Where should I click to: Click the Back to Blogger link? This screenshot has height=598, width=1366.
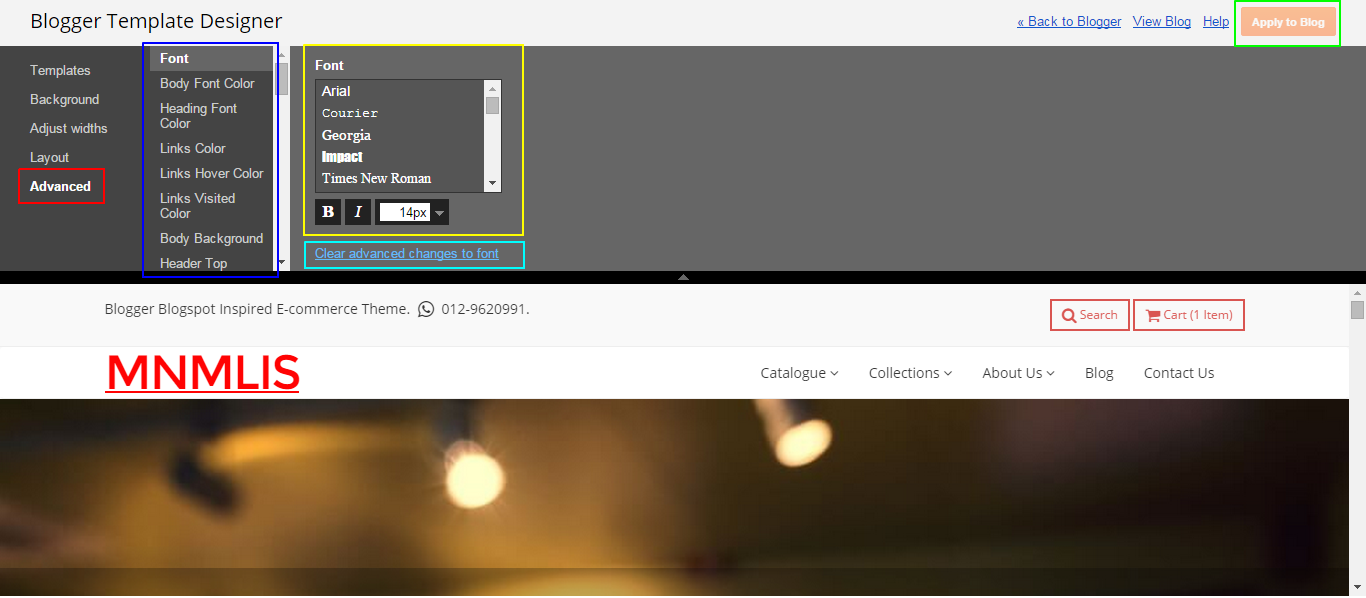(x=1069, y=21)
